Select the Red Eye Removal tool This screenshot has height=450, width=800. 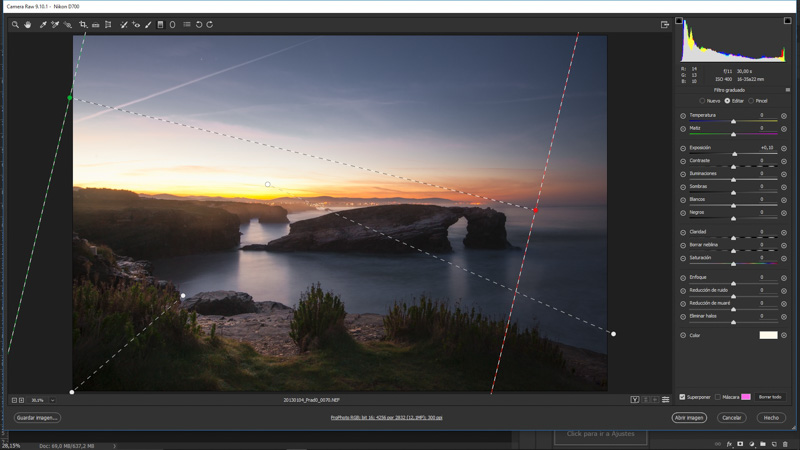(x=136, y=24)
